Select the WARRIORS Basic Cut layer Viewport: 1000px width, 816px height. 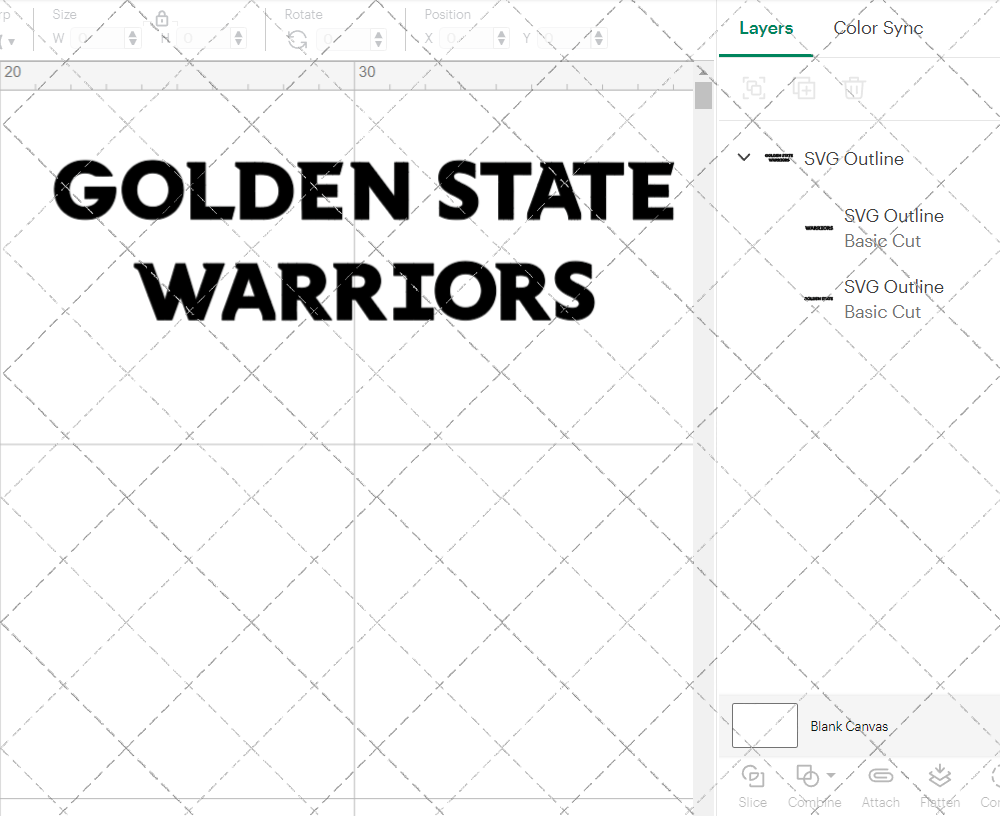pyautogui.click(x=893, y=228)
